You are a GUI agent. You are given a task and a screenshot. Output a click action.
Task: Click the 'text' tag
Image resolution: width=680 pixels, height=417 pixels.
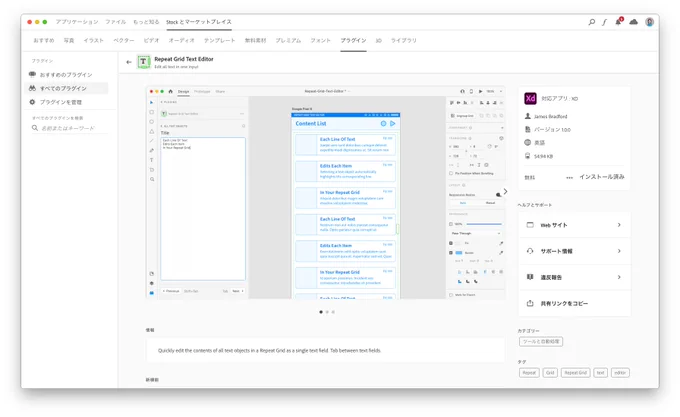coord(600,373)
